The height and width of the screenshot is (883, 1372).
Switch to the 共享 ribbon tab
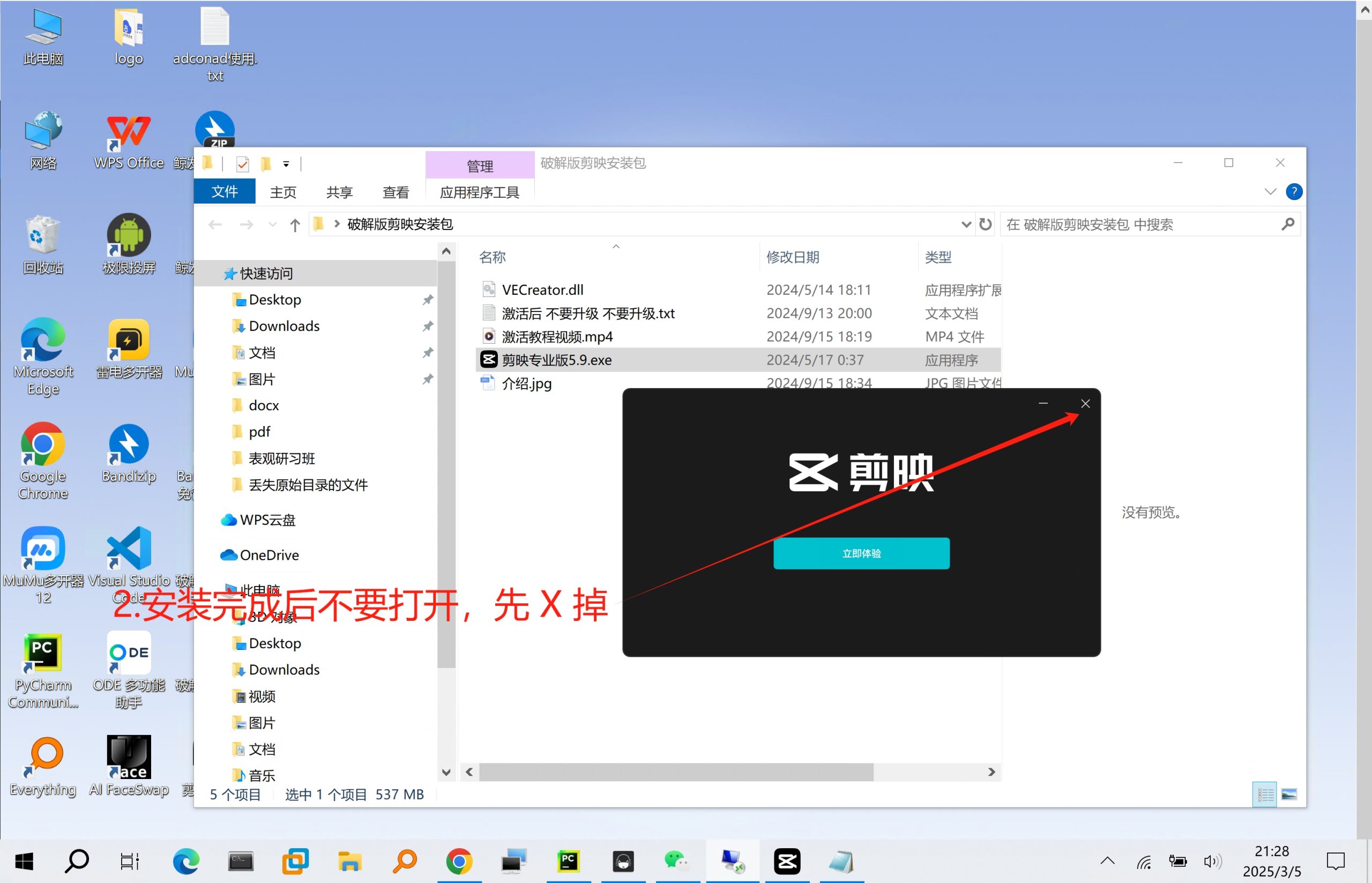[339, 192]
